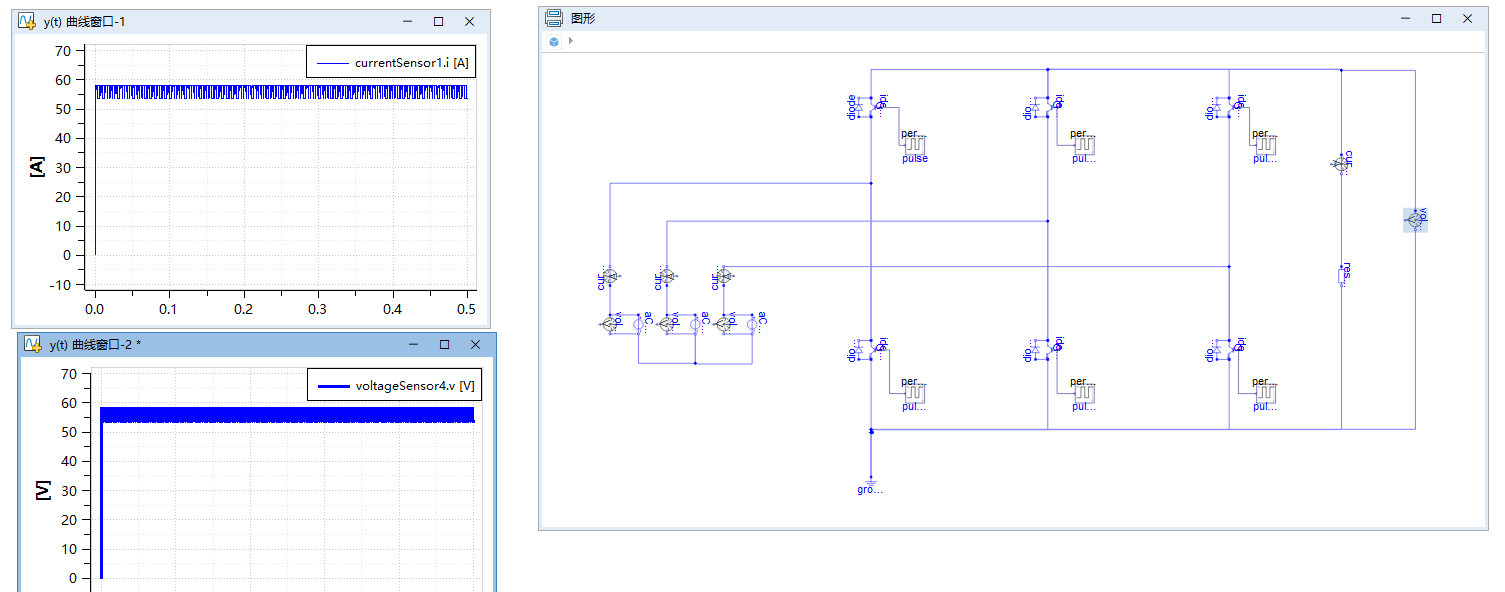The height and width of the screenshot is (592, 1505).
Task: Close the 曲线窗口-1 plot window
Action: click(469, 21)
